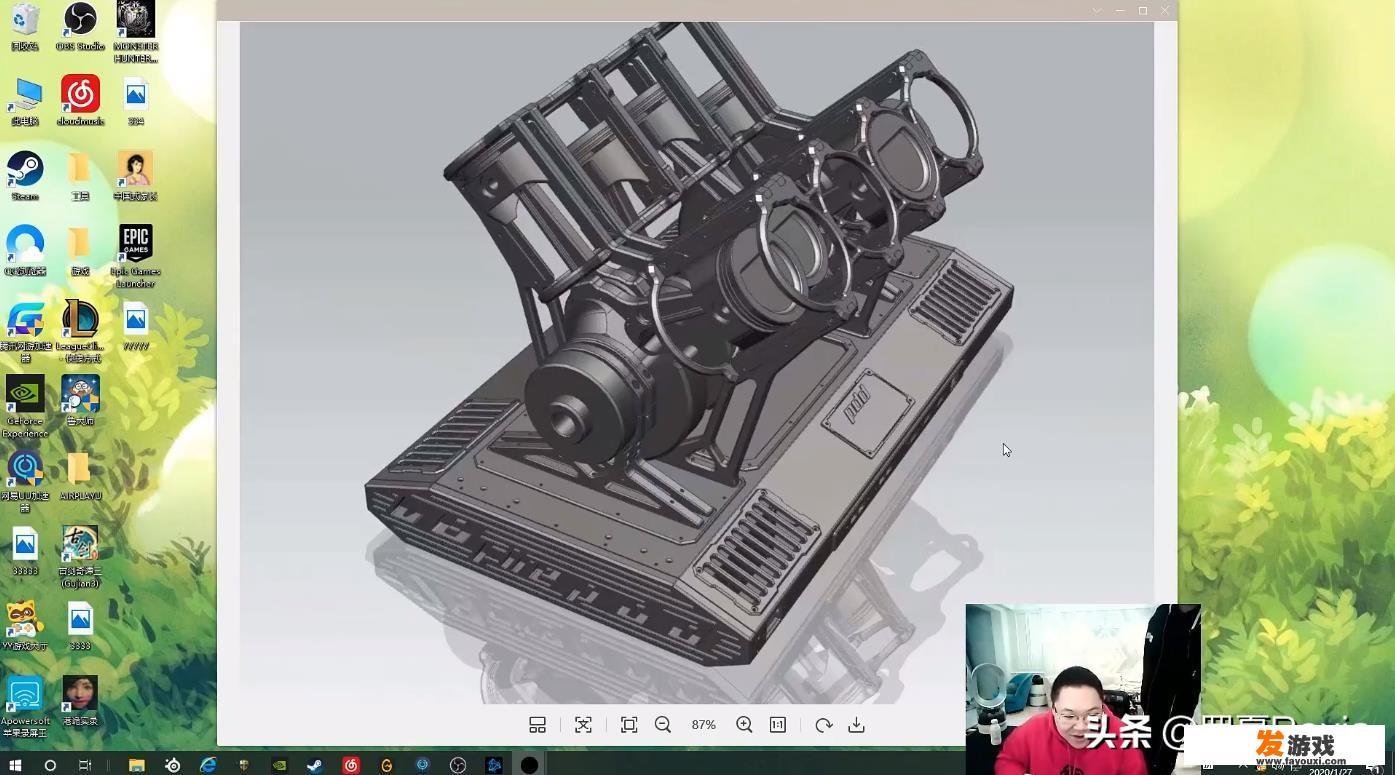Open the folder next to the Steam icon
Image resolution: width=1395 pixels, height=775 pixels.
[80, 177]
